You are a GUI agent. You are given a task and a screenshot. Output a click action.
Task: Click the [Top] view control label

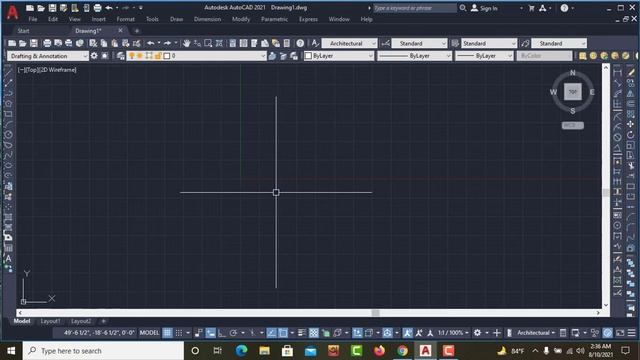point(32,70)
